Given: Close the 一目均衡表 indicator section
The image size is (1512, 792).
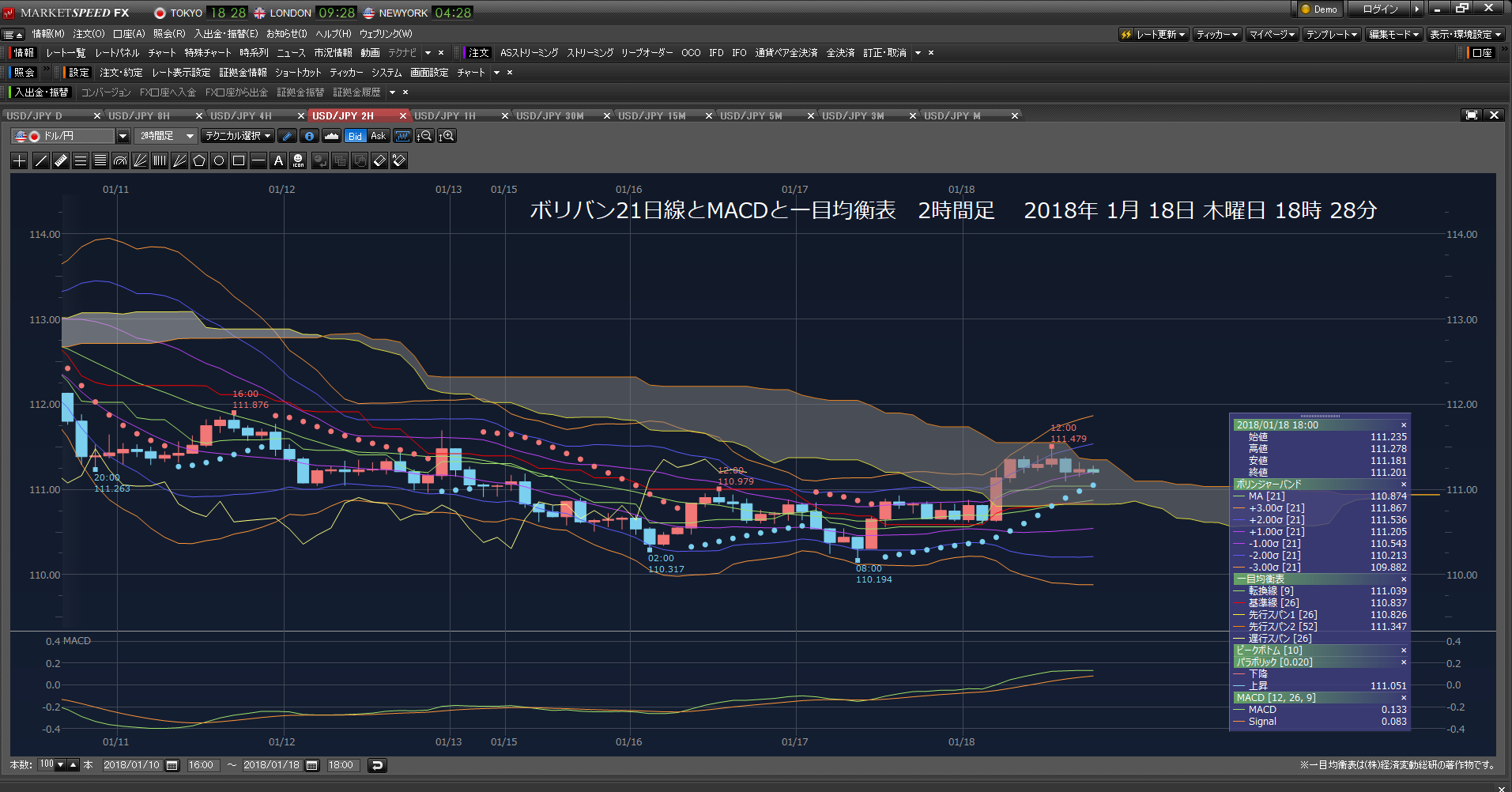Looking at the screenshot, I should (x=1404, y=579).
